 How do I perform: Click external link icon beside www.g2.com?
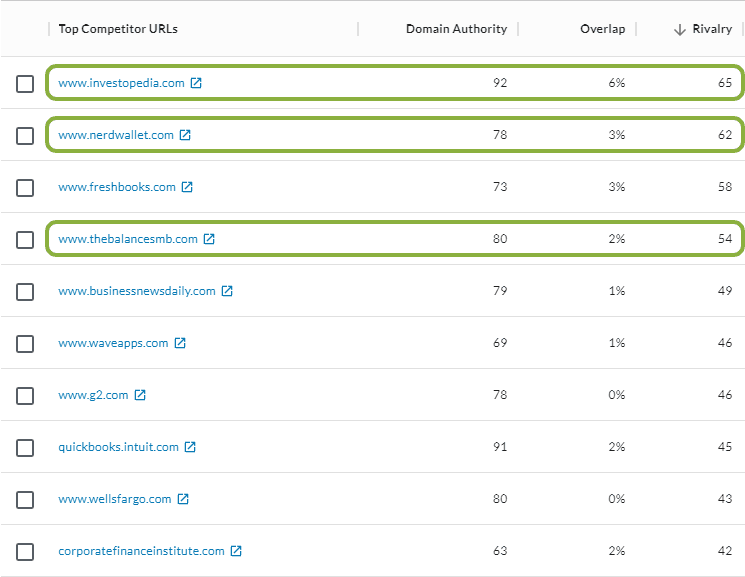pos(140,395)
